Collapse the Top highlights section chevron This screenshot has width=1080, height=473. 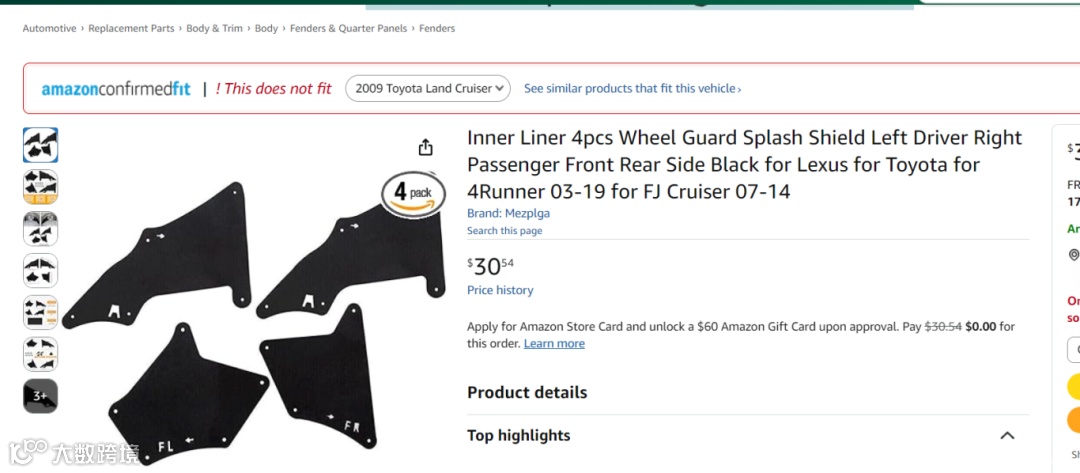tap(1007, 436)
